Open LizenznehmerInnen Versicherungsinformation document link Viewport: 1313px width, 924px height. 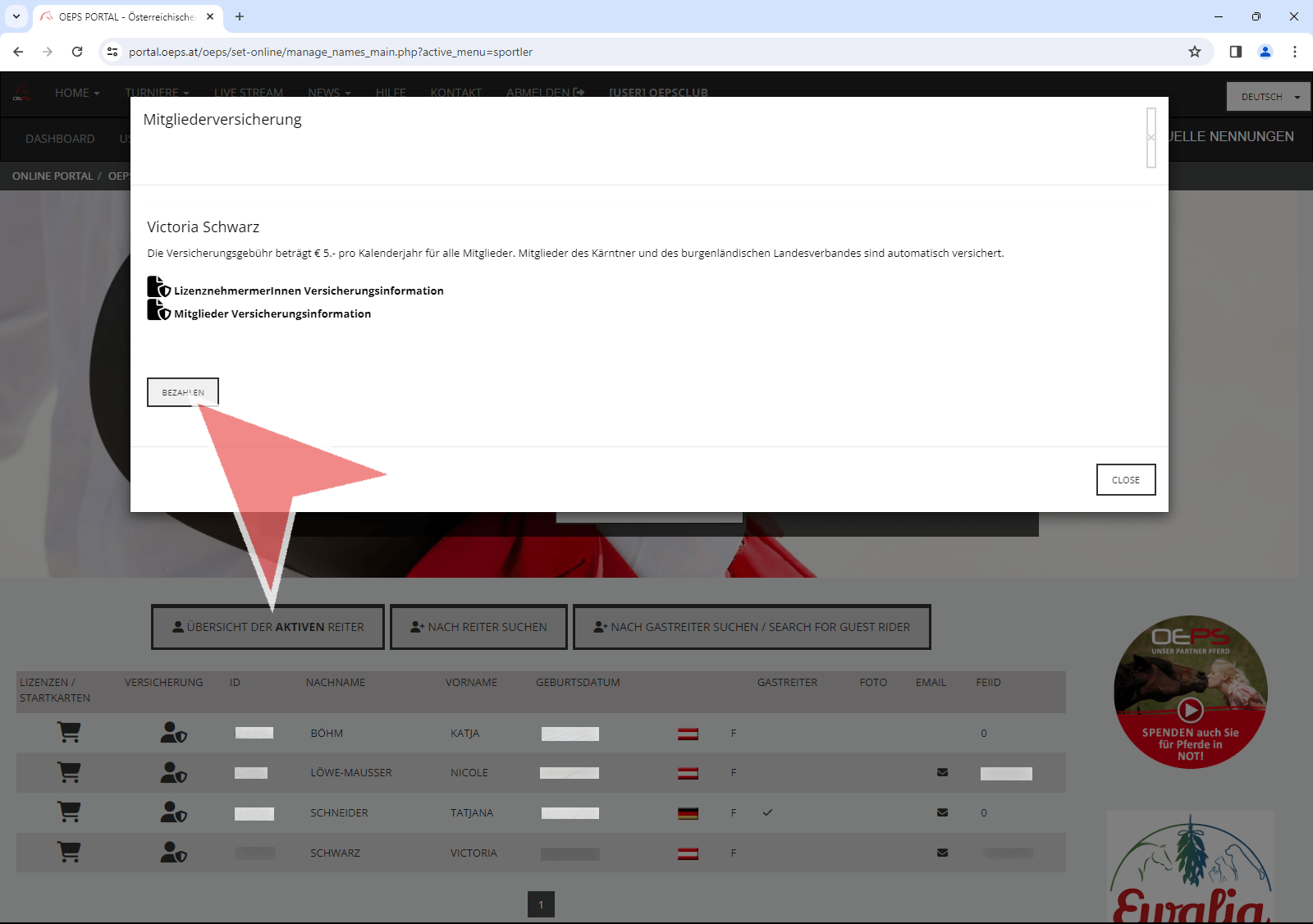tap(308, 290)
